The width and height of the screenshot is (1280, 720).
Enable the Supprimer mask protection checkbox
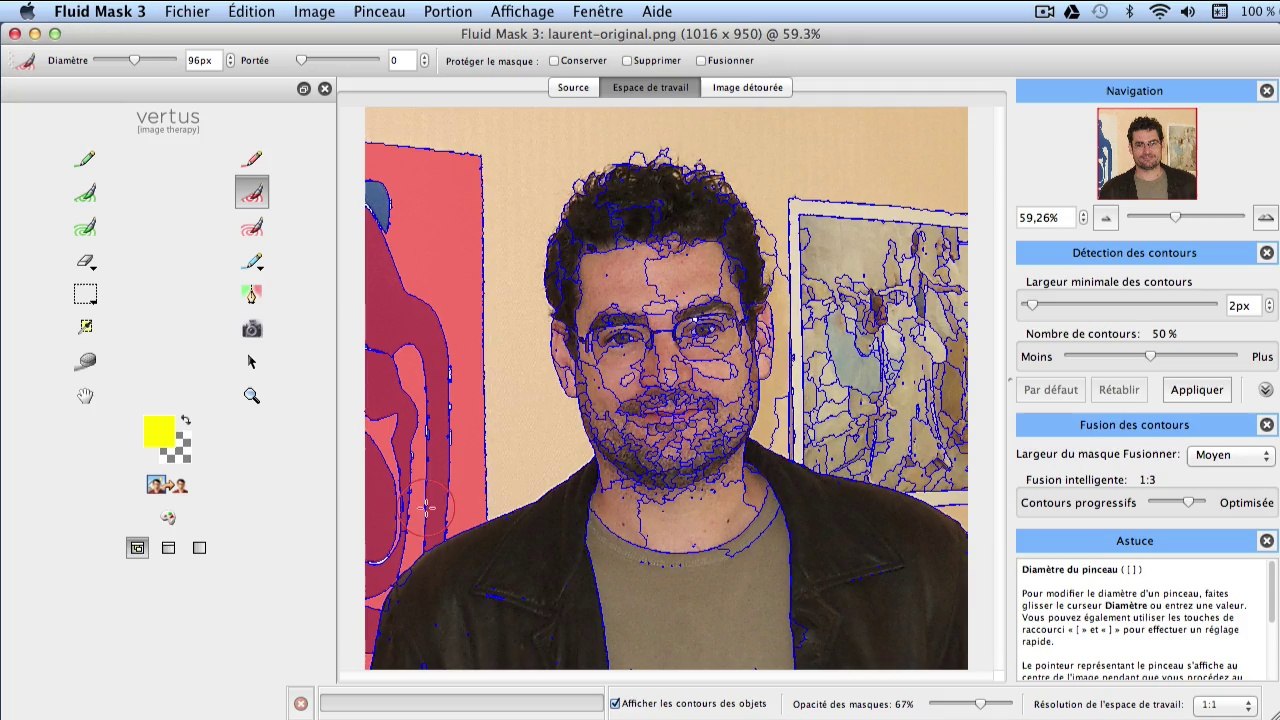[627, 61]
